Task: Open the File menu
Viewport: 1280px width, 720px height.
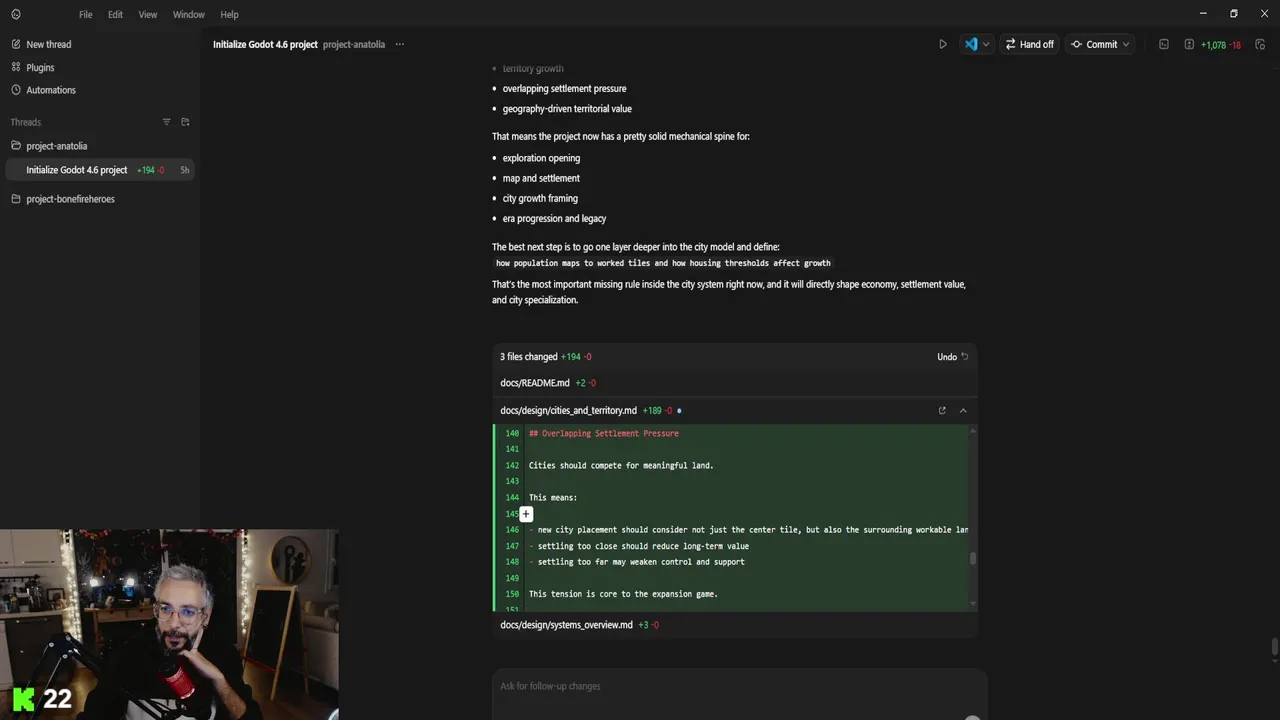Action: pos(85,14)
